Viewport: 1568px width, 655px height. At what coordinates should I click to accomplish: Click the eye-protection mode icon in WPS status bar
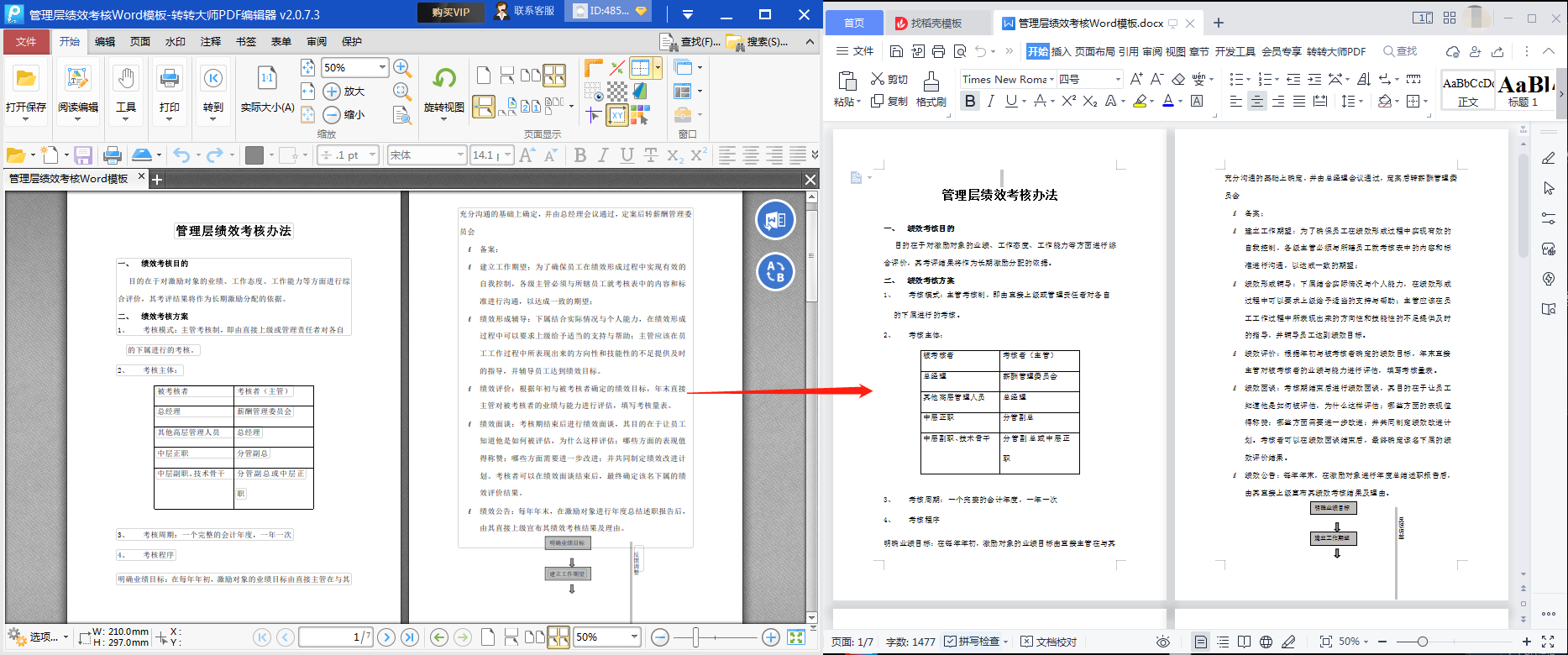tap(1162, 642)
